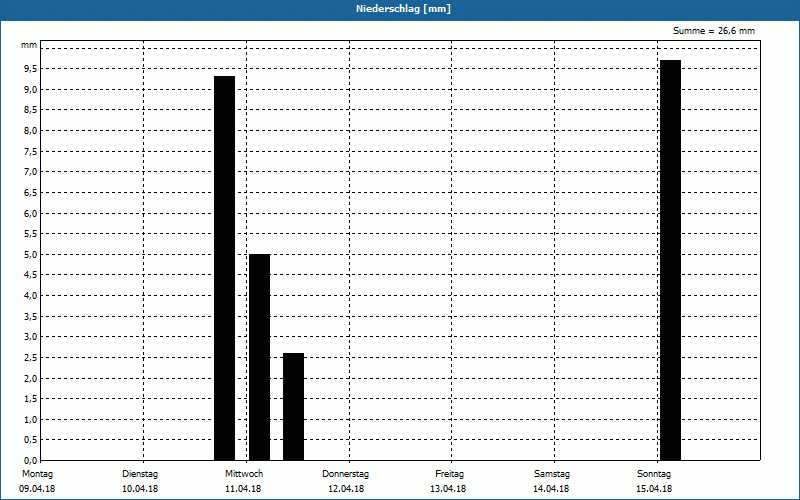This screenshot has height=500, width=800.
Task: Click the 6,0 y-axis value
Action: tap(31, 213)
